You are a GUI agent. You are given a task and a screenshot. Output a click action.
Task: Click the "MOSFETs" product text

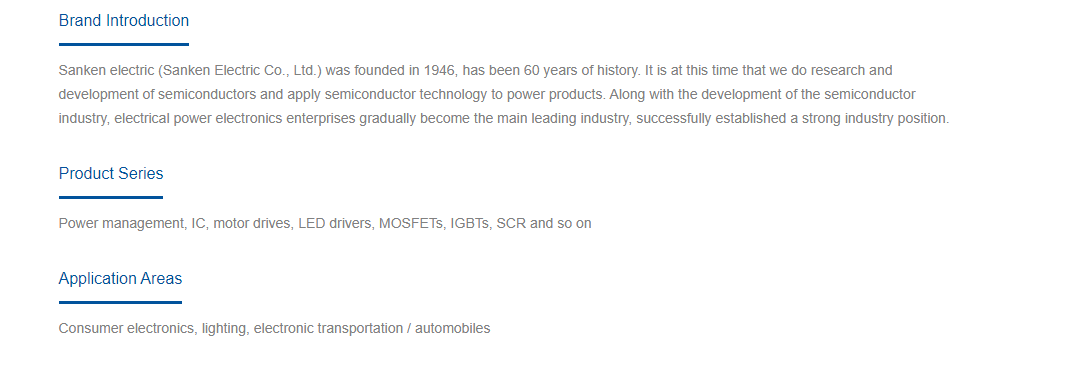[411, 223]
